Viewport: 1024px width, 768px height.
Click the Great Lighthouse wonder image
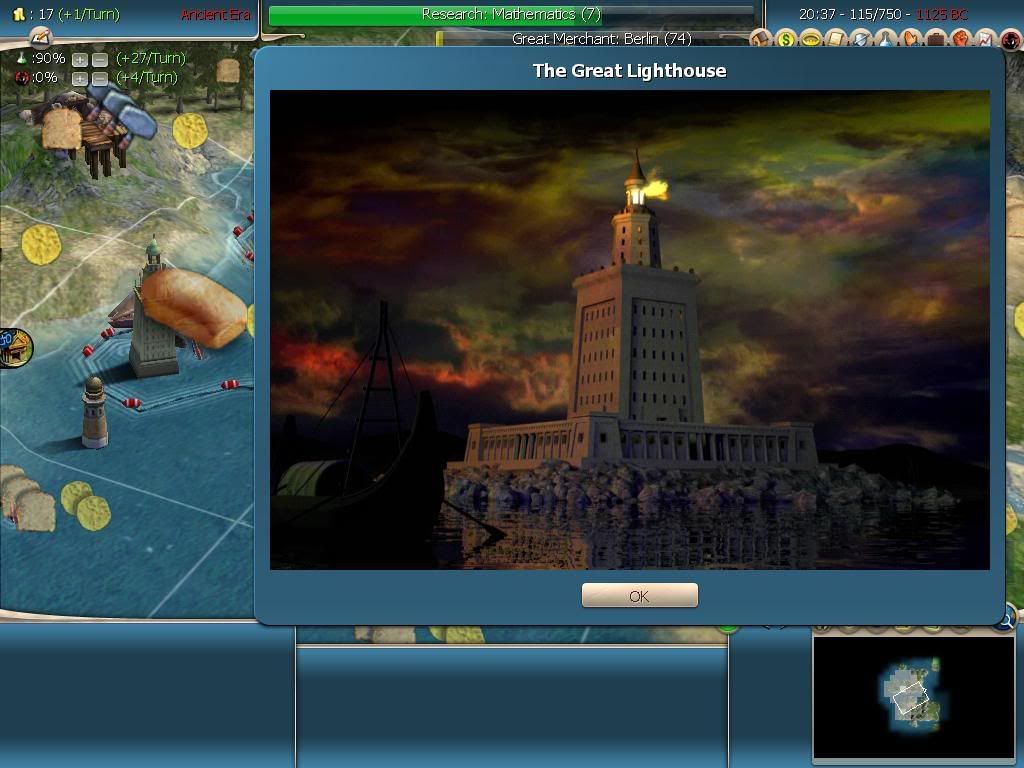pyautogui.click(x=630, y=330)
